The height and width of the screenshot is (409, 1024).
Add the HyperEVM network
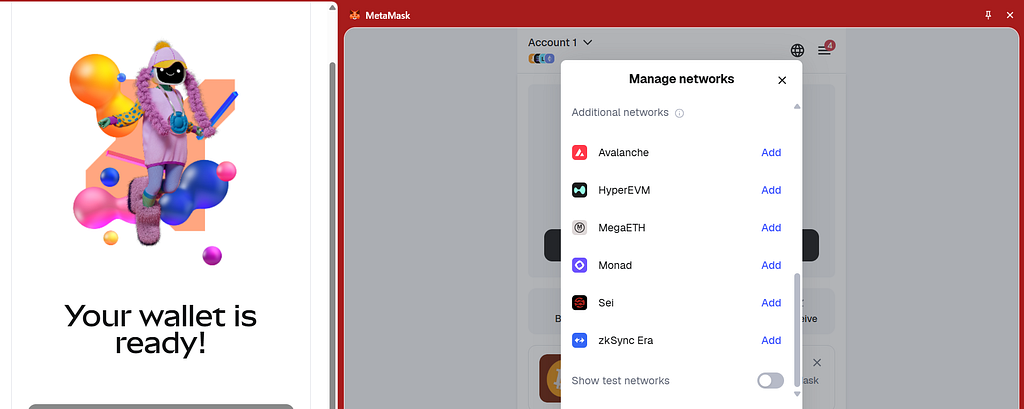(x=771, y=190)
